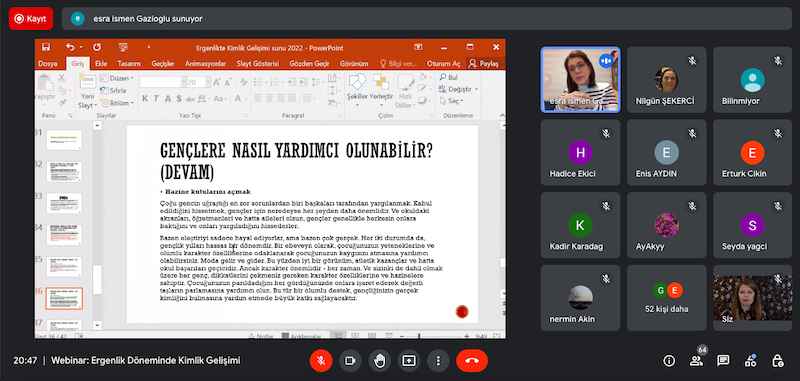The image size is (800, 381).
Task: Switch to the Ekle ribbon tab
Action: 101,64
